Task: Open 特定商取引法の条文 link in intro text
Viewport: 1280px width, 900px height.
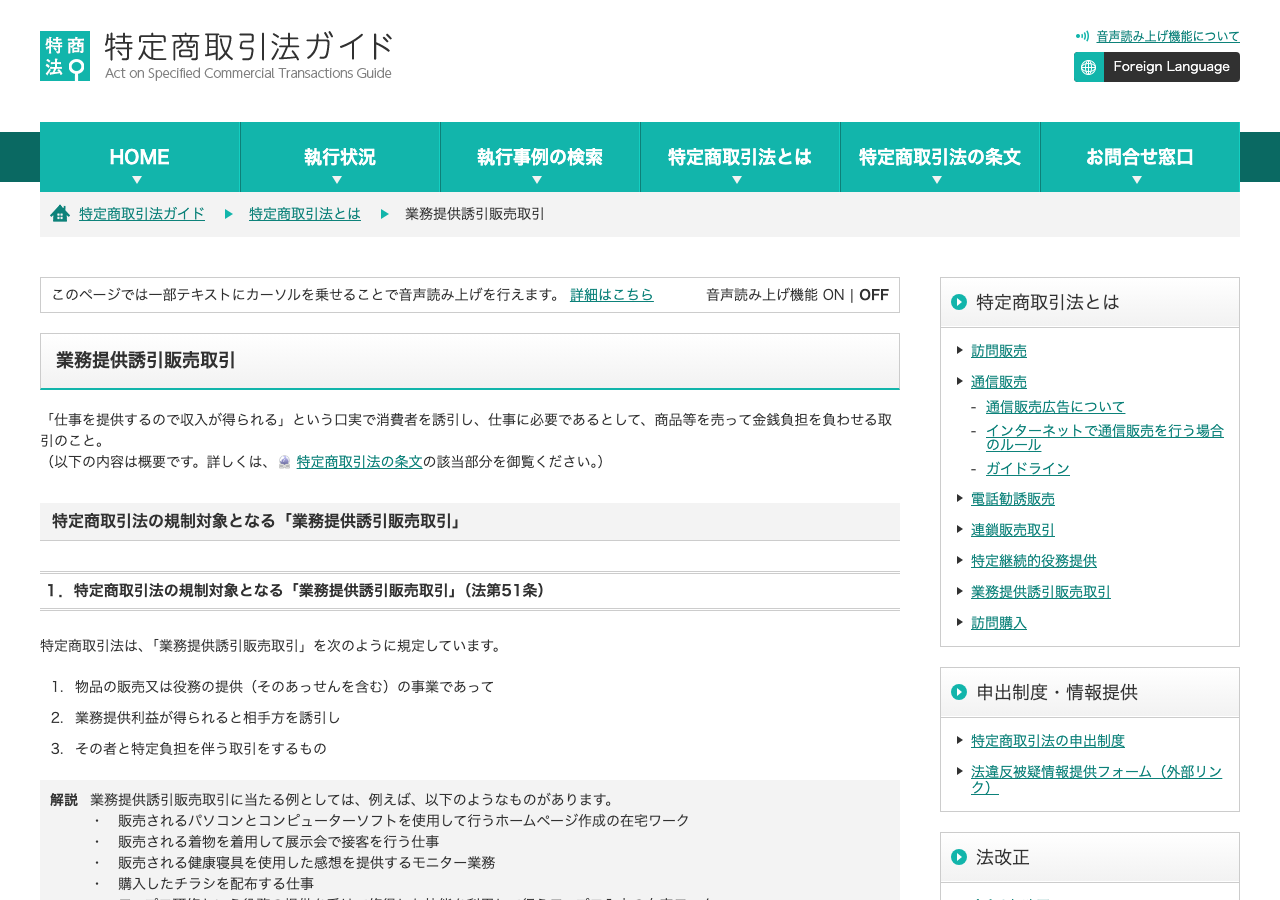Action: [x=360, y=462]
